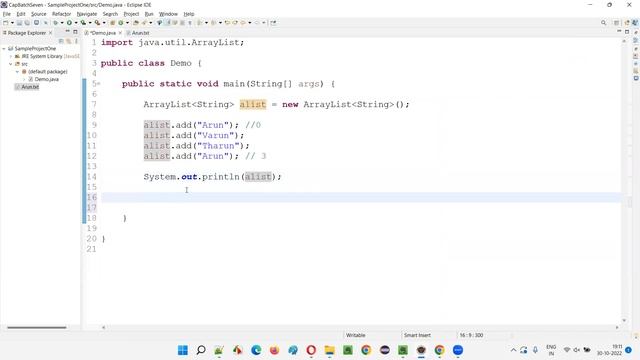Expand the Demo.java tree node

(x=24, y=79)
